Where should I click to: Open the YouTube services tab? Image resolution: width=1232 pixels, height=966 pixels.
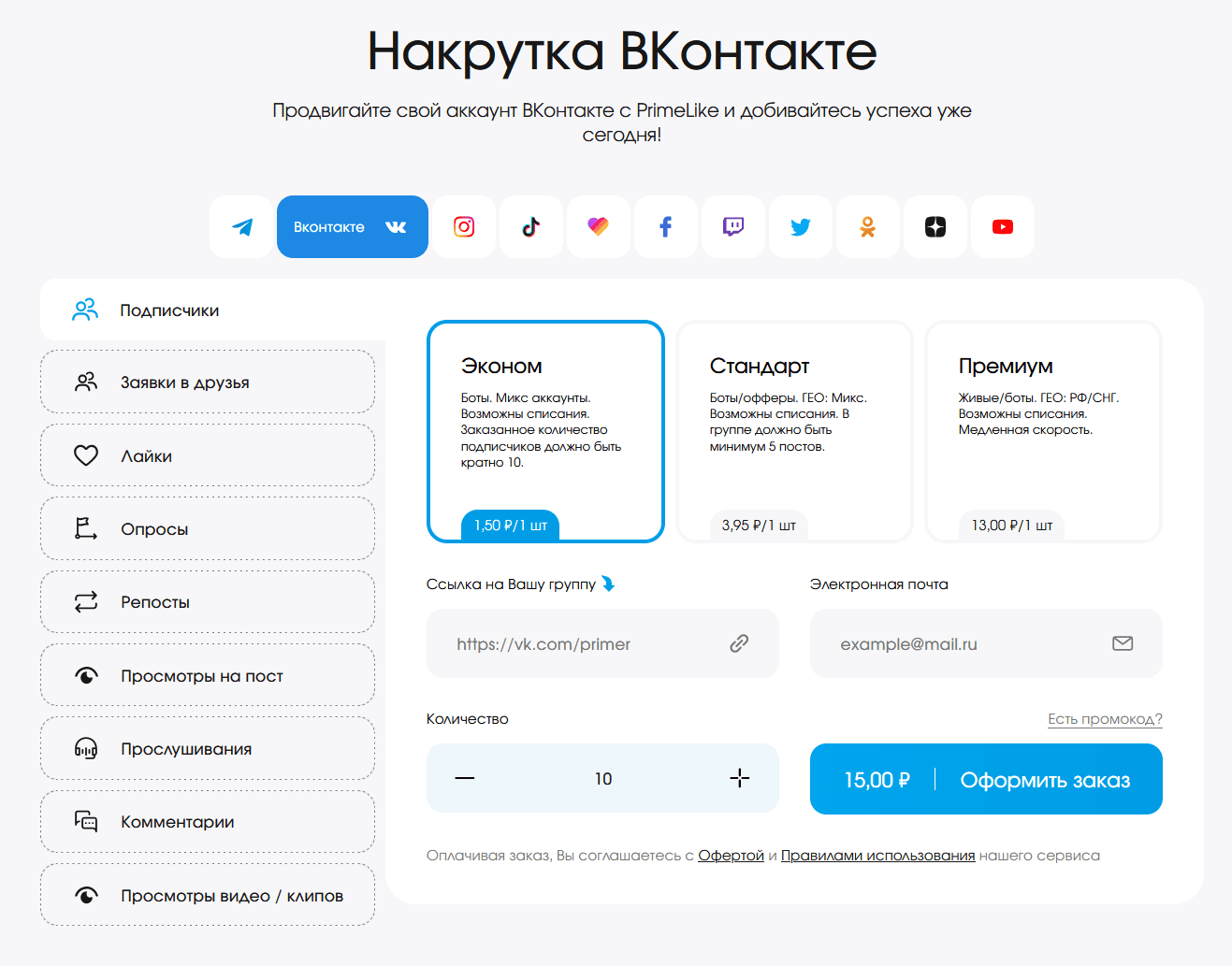point(1003,226)
